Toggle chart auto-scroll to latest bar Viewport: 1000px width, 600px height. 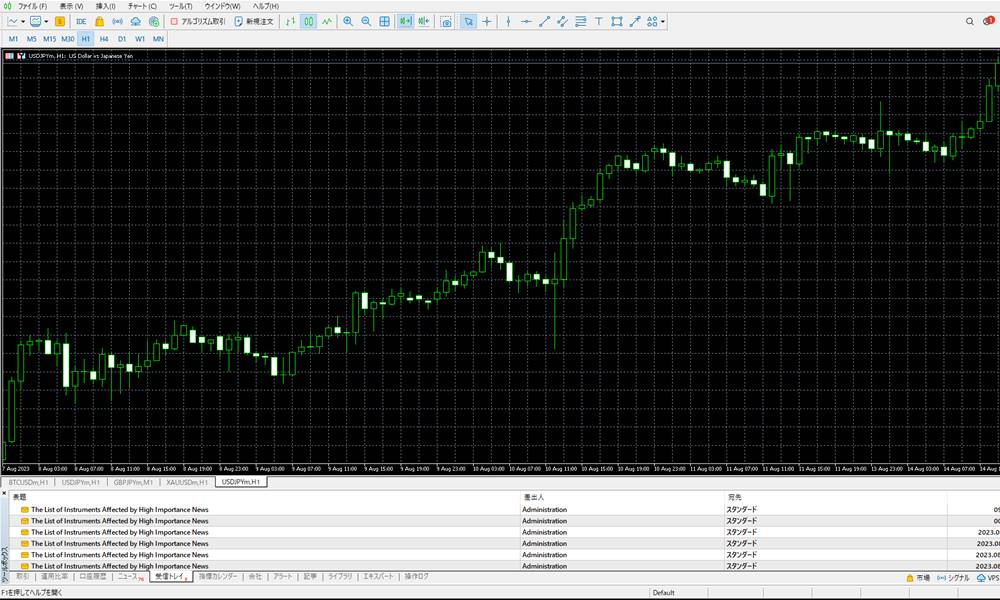pyautogui.click(x=405, y=21)
